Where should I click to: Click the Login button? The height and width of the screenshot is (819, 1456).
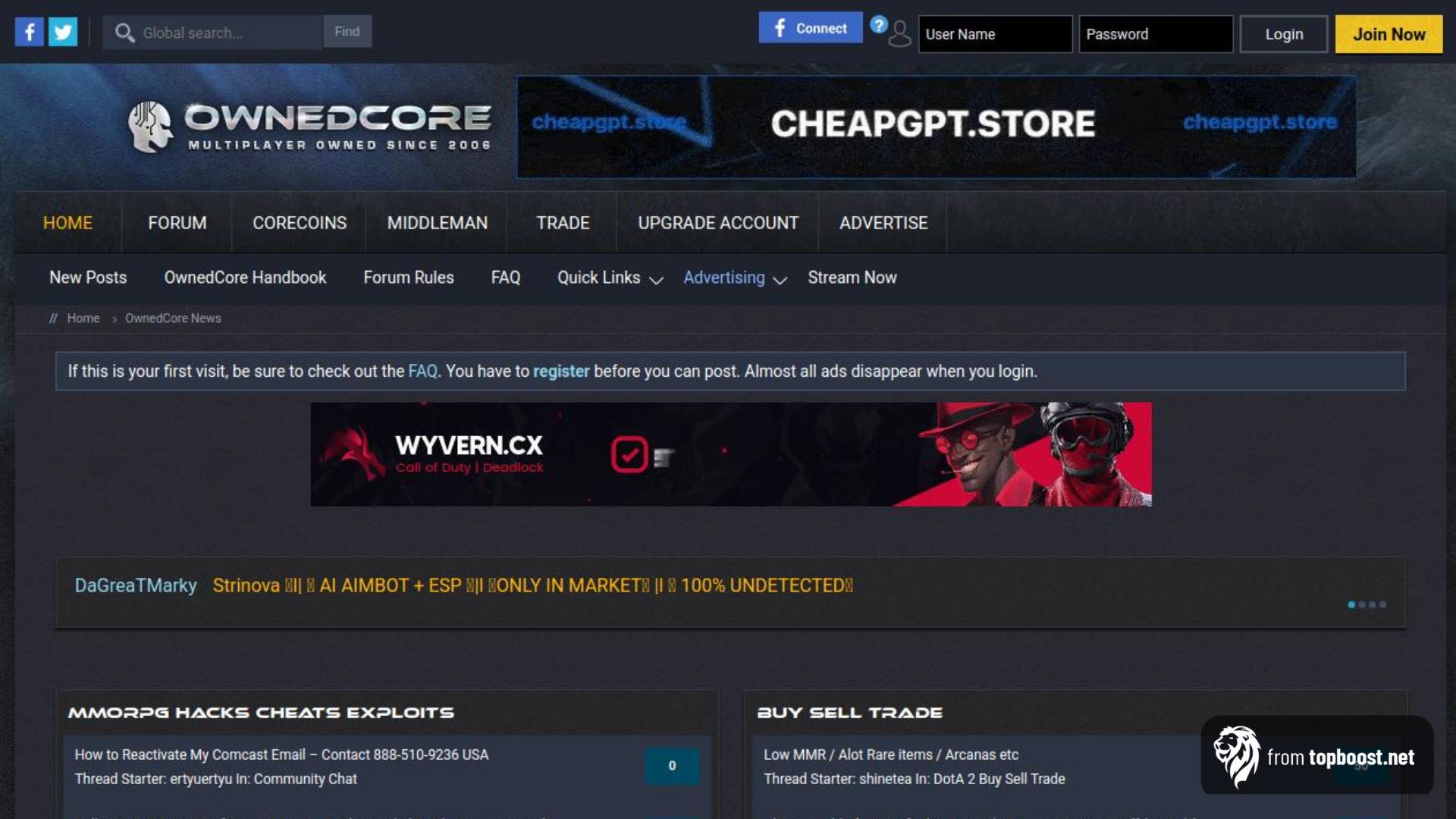coord(1283,34)
